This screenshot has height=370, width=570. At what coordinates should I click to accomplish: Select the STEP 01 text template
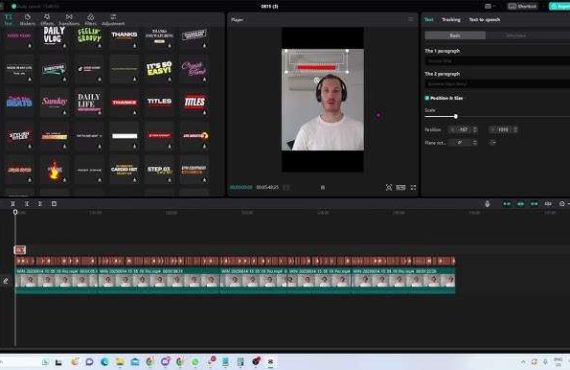point(159,169)
